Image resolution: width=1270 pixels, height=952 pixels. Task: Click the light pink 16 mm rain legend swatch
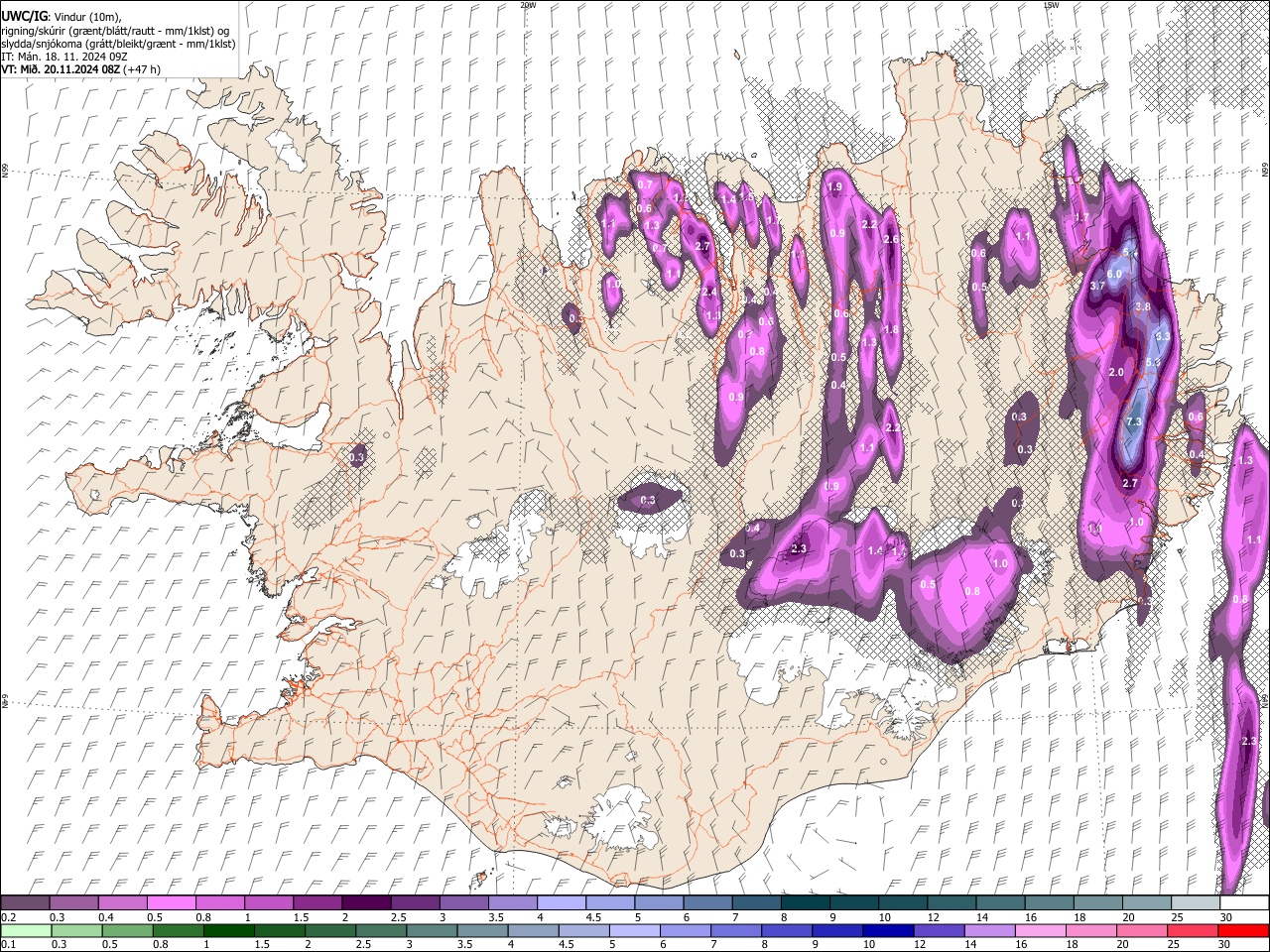pos(1040,930)
